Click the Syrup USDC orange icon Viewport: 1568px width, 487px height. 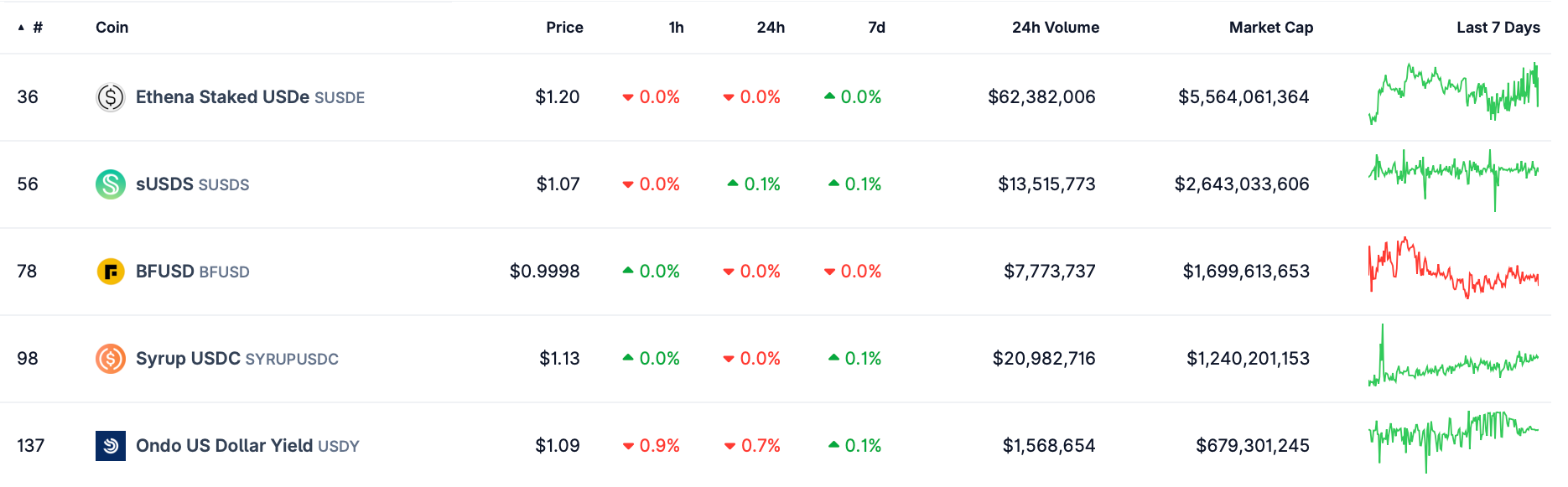coord(111,359)
